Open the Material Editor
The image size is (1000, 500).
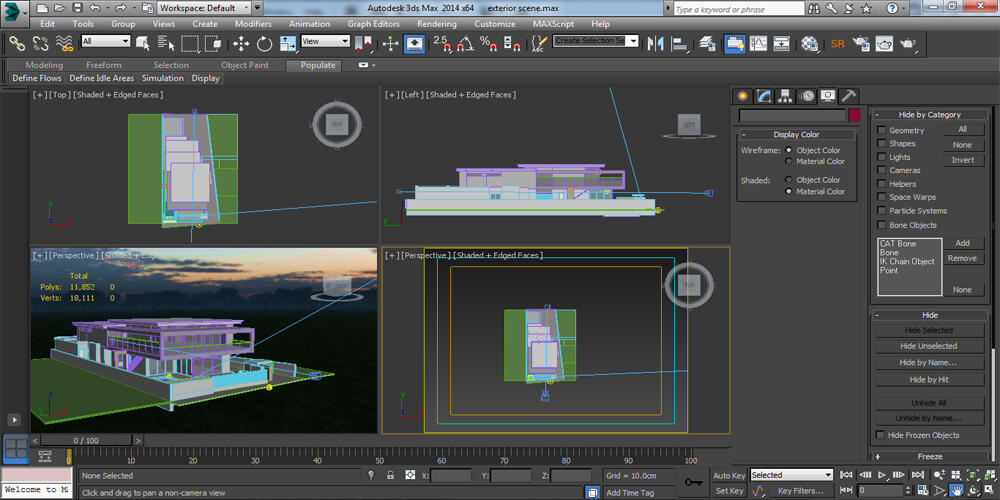810,43
